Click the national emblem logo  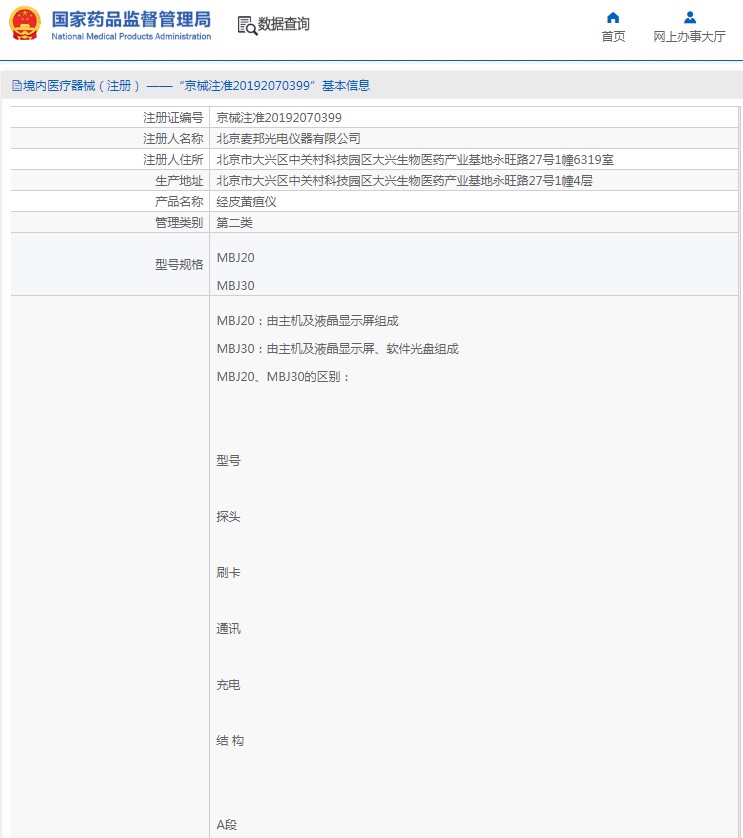point(25,24)
